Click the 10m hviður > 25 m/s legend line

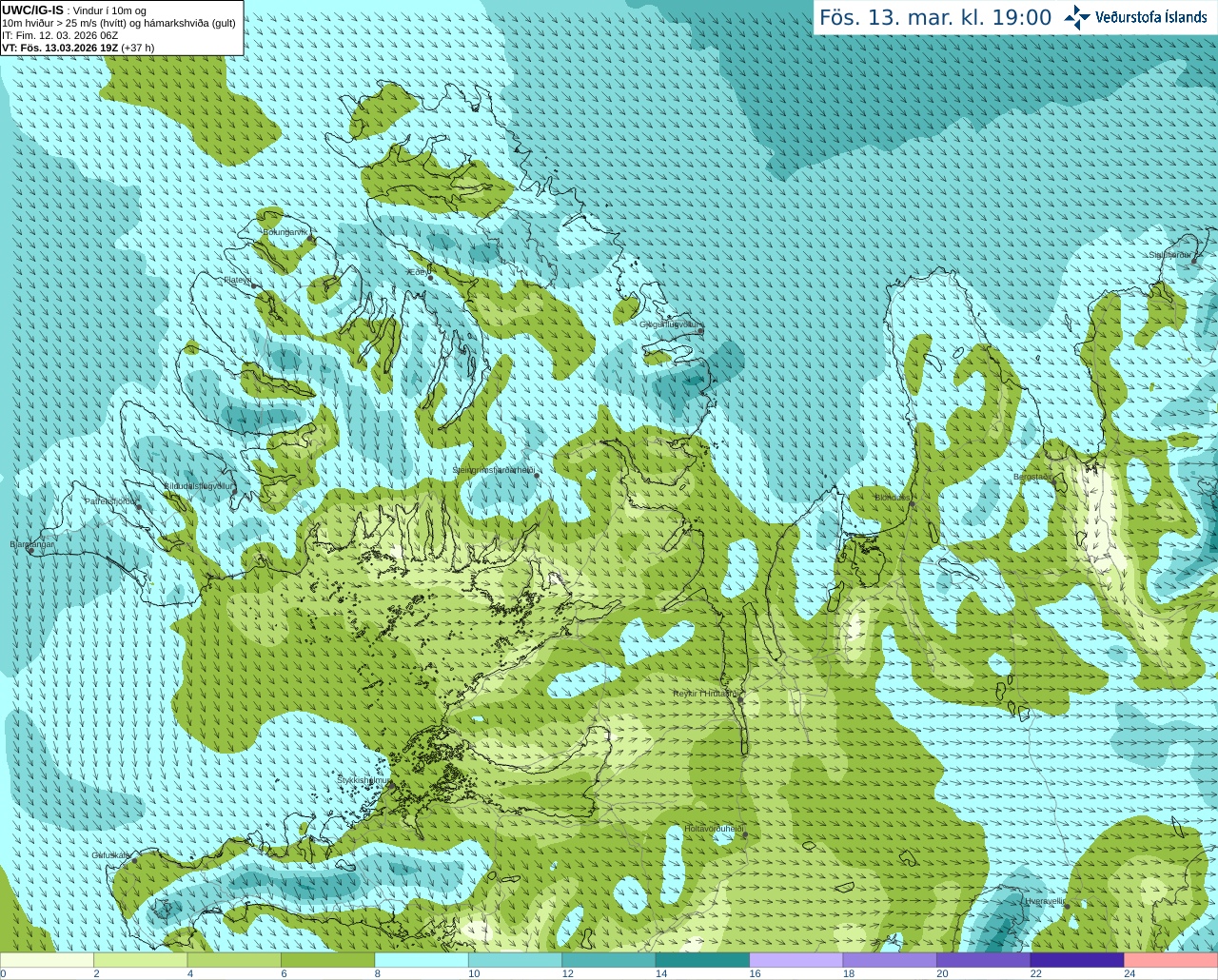click(119, 23)
